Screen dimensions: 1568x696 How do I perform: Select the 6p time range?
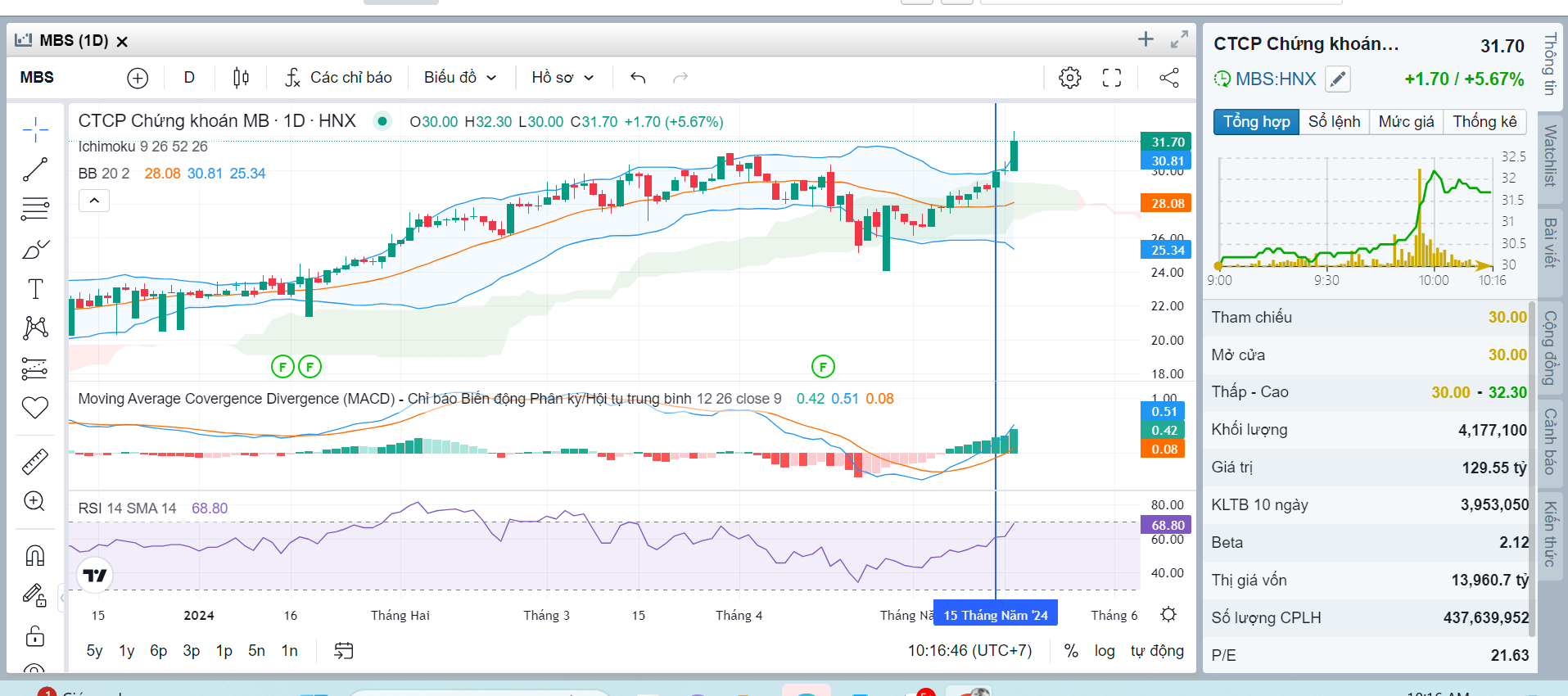tap(159, 651)
